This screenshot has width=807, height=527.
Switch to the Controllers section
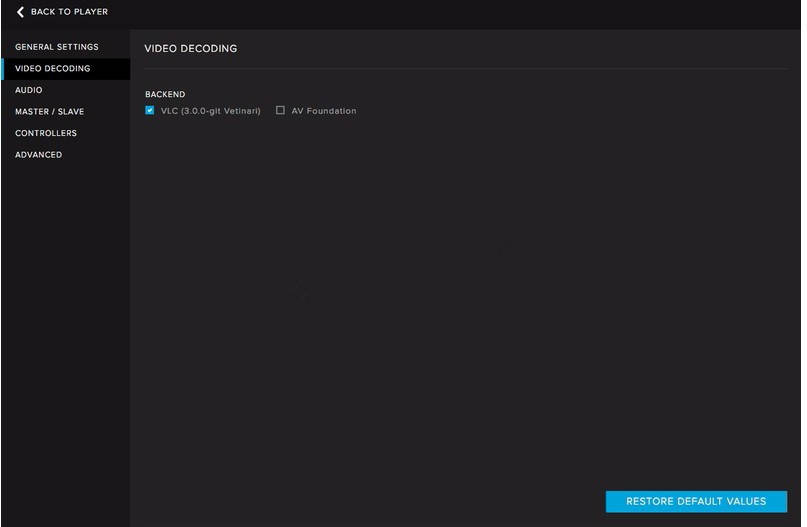[45, 133]
